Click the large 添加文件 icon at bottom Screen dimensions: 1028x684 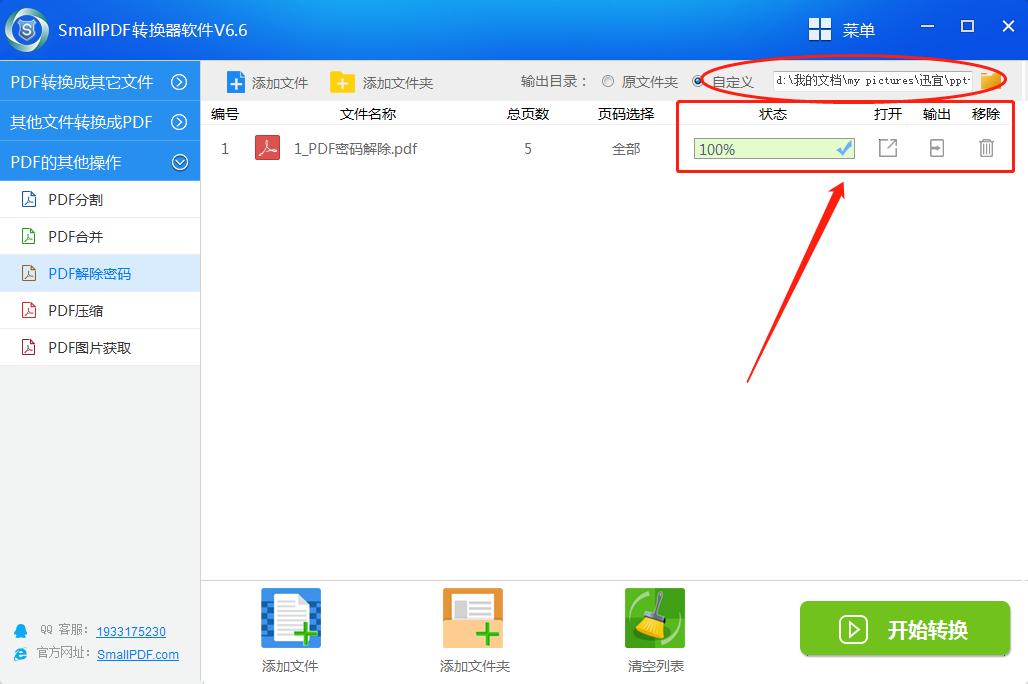289,618
